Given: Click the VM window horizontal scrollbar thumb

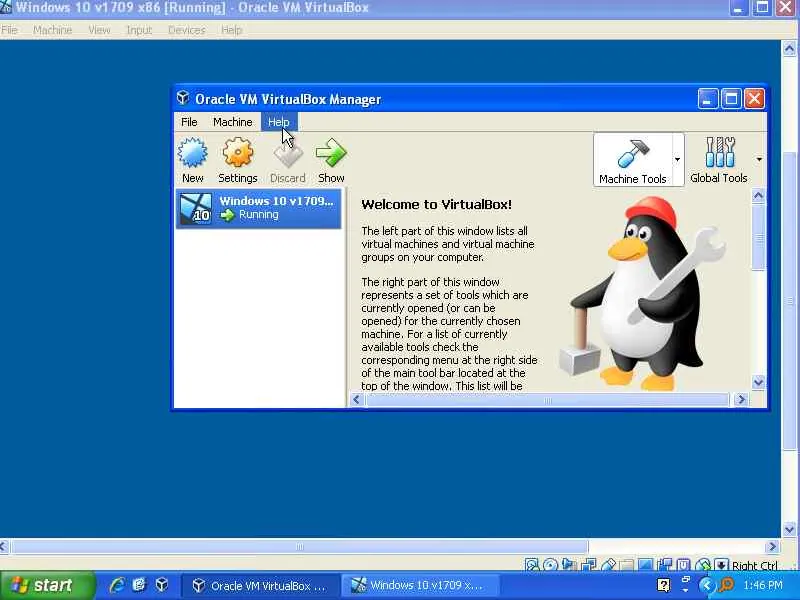Looking at the screenshot, I should coord(299,546).
